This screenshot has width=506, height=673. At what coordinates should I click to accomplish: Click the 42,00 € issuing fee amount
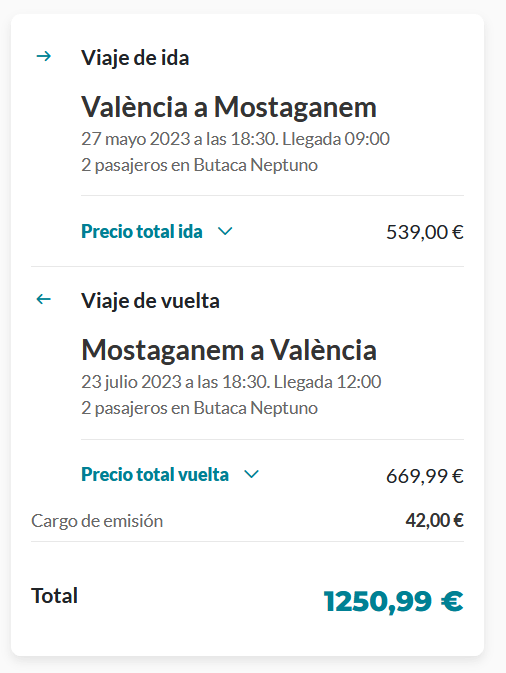pos(434,520)
